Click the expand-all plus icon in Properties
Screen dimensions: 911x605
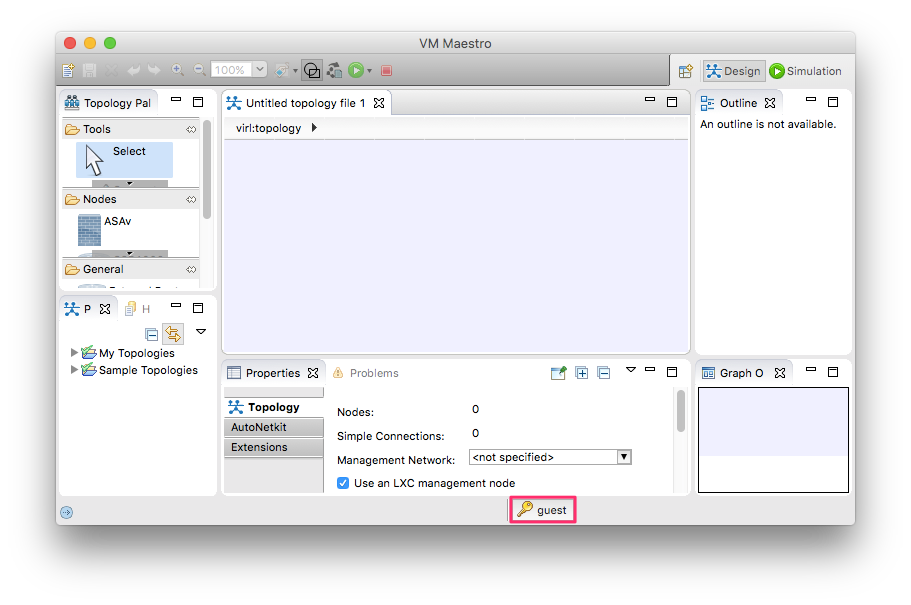coord(582,373)
